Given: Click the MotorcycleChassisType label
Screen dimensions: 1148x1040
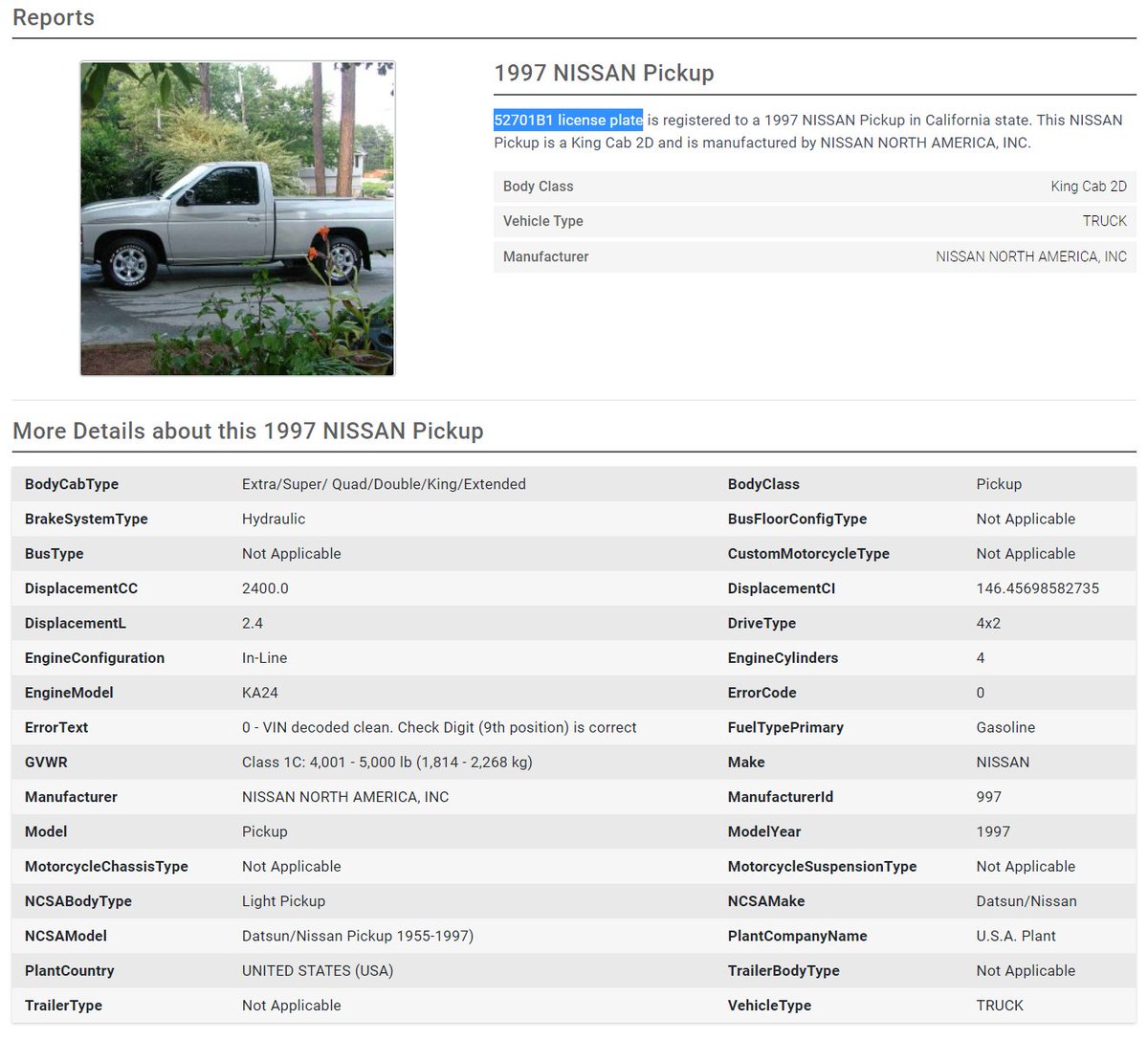Looking at the screenshot, I should tap(106, 867).
